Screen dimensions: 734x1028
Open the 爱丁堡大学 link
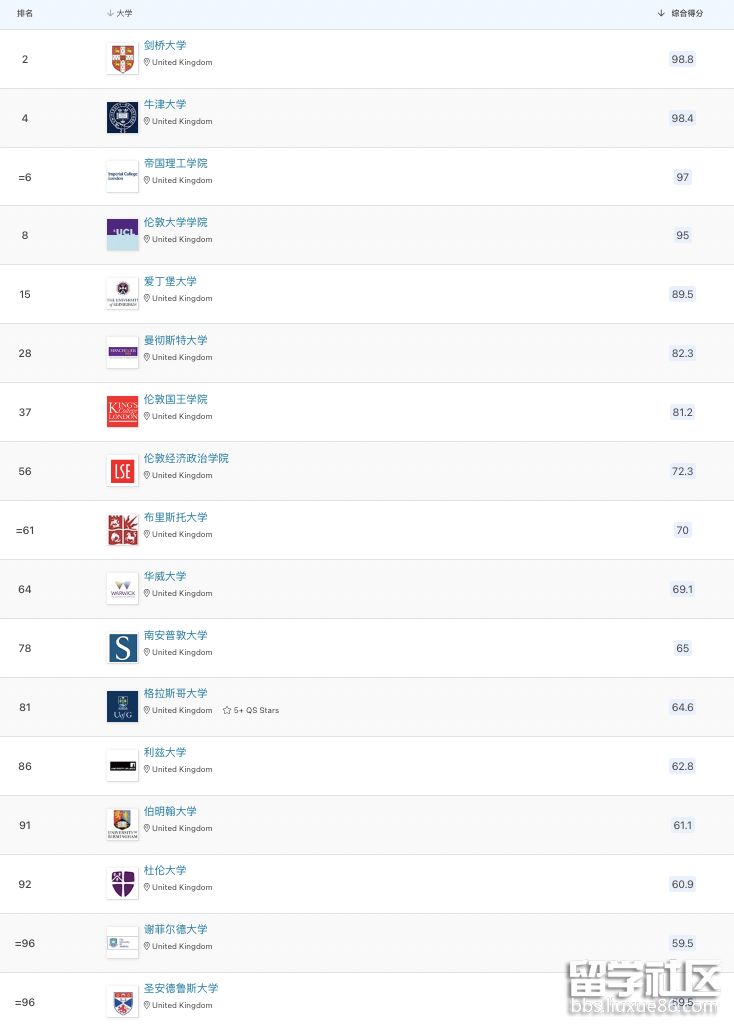pos(170,281)
